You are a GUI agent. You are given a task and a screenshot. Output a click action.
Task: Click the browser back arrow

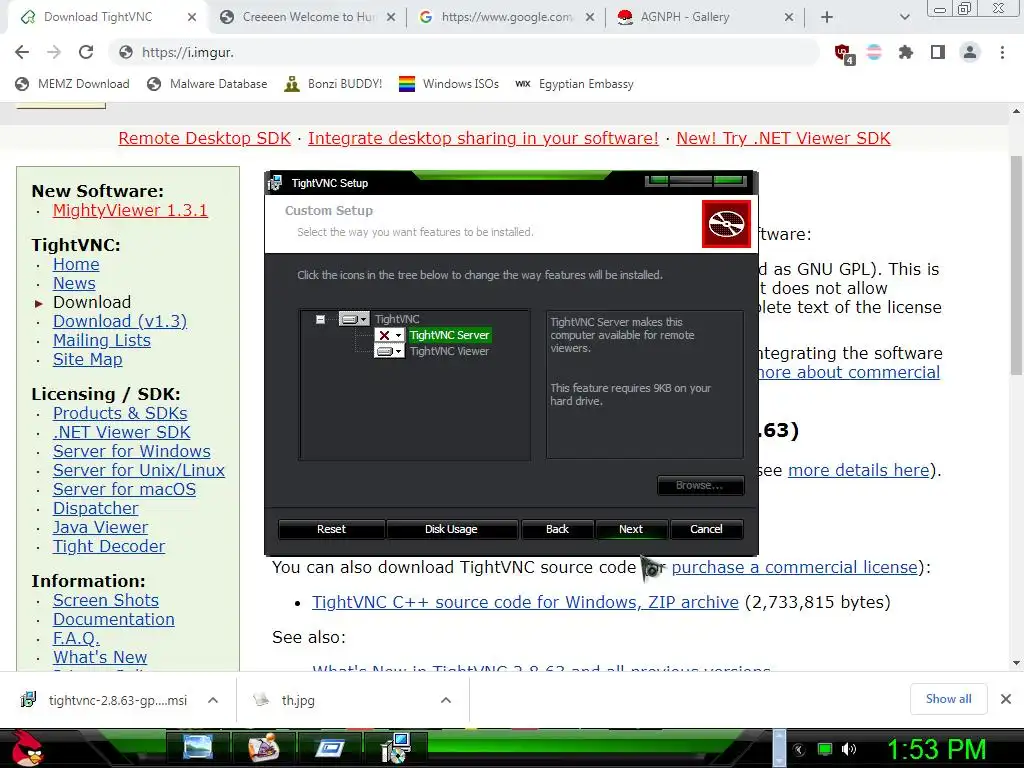click(22, 52)
